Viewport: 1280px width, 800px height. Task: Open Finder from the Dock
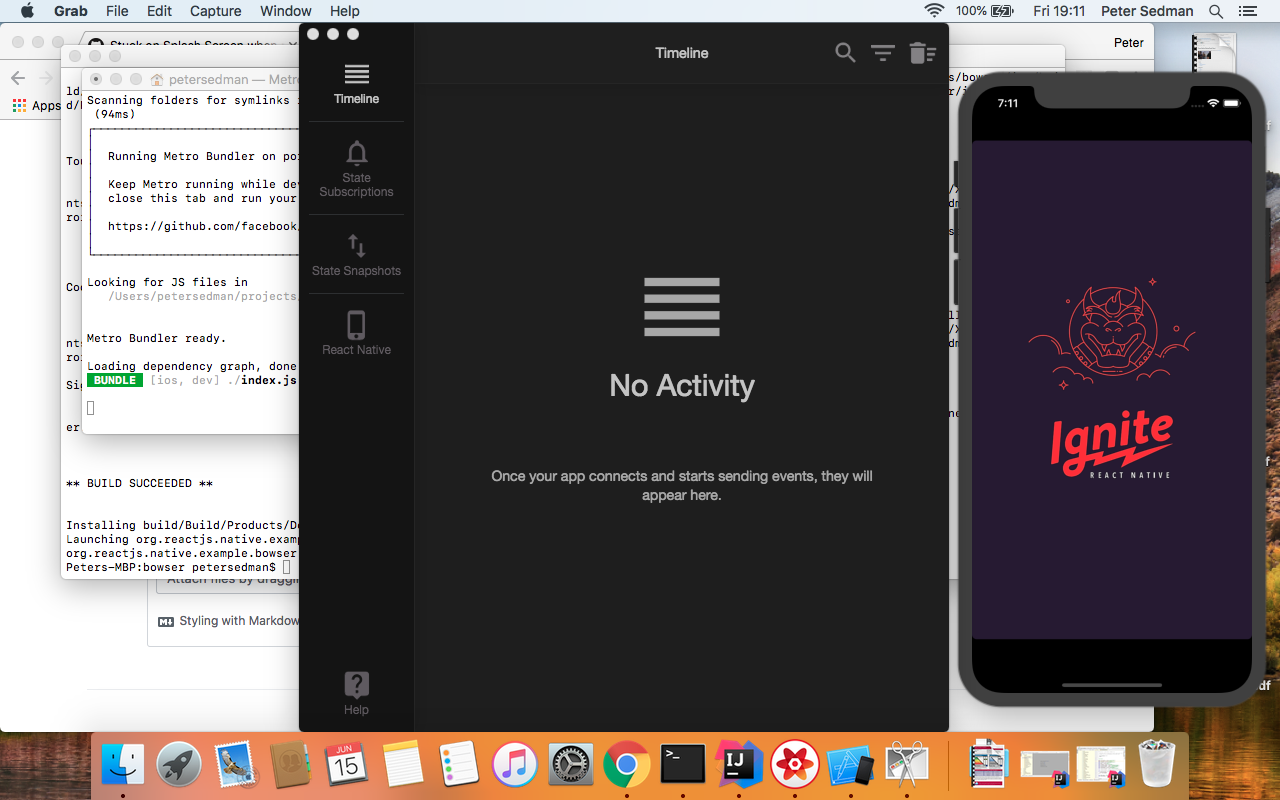122,766
